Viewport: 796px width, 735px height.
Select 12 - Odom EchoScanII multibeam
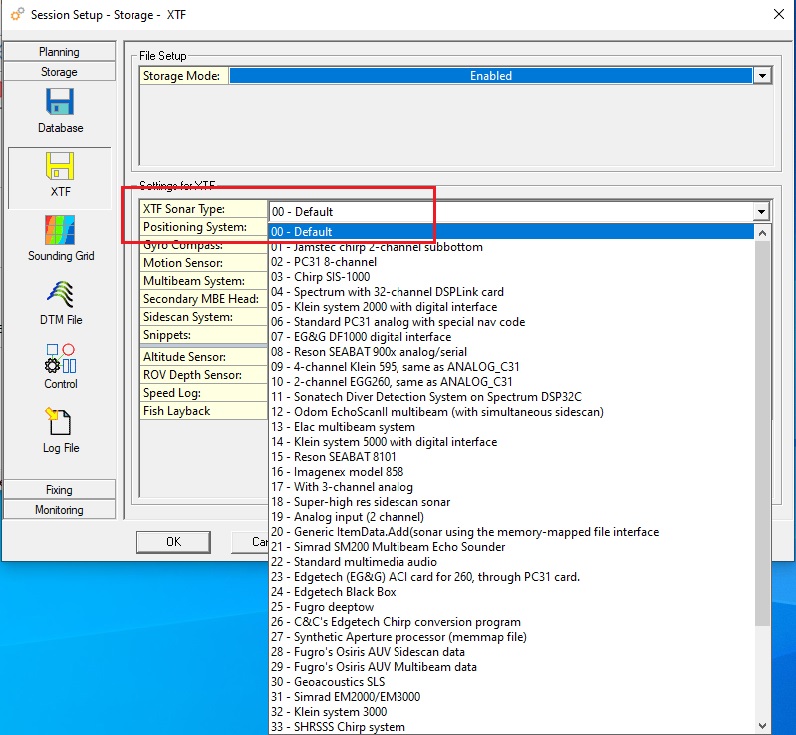(511, 412)
